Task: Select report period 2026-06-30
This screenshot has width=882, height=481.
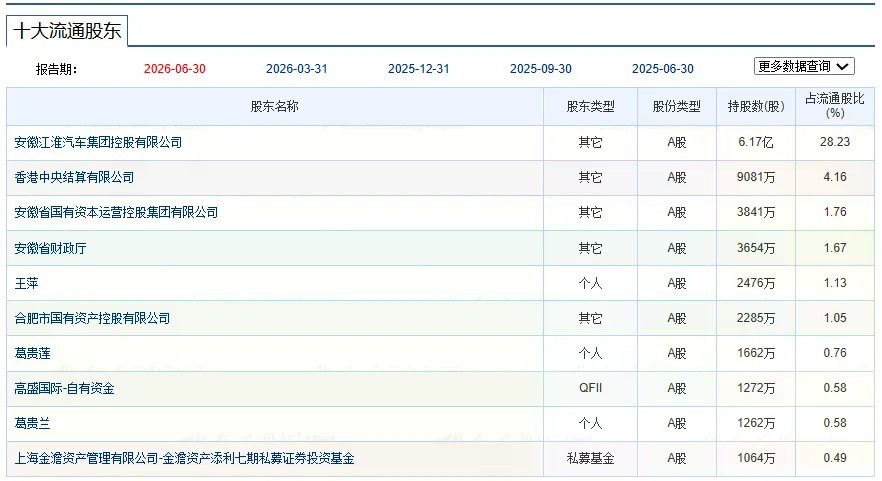Action: [174, 69]
